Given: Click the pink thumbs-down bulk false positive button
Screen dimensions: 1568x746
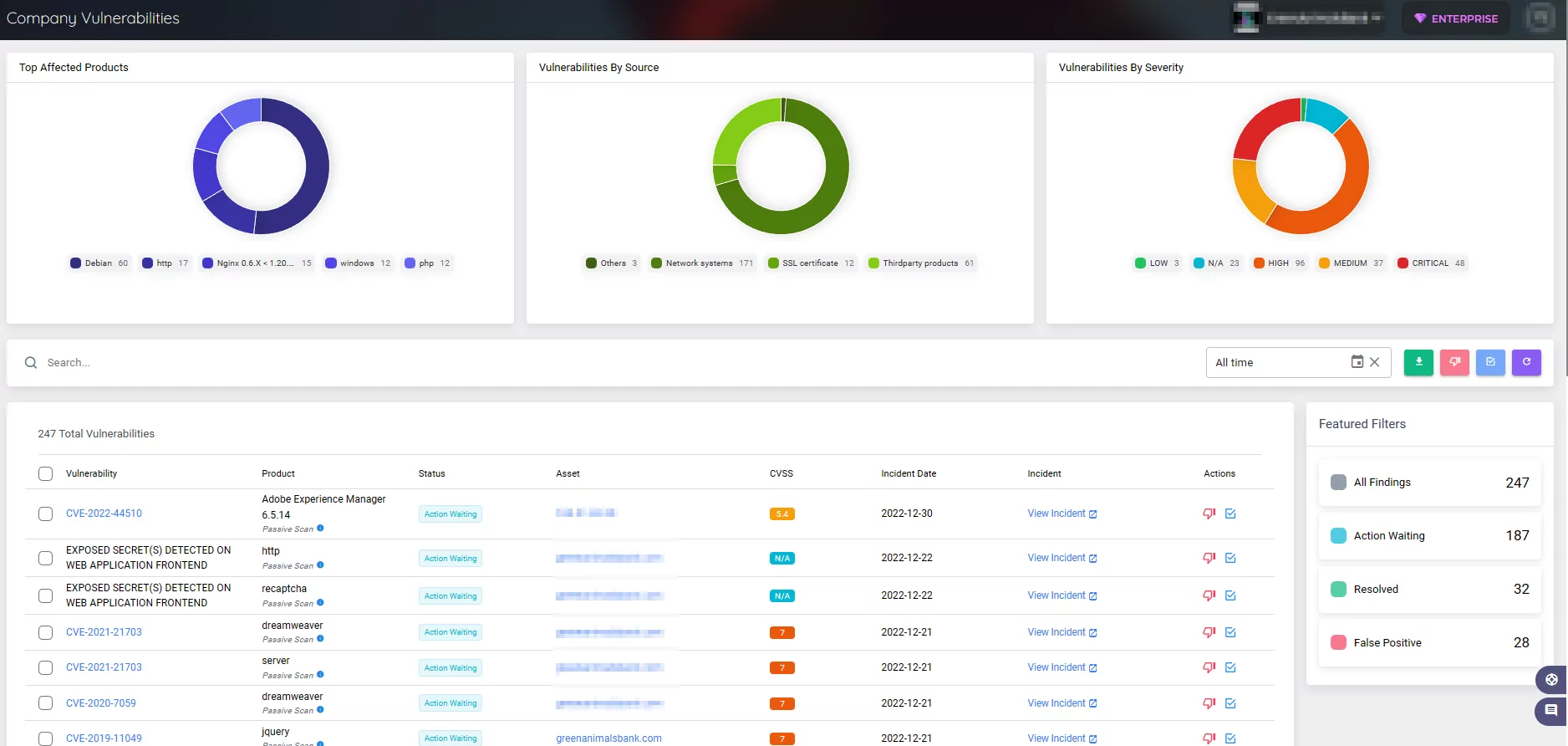Looking at the screenshot, I should (1454, 362).
